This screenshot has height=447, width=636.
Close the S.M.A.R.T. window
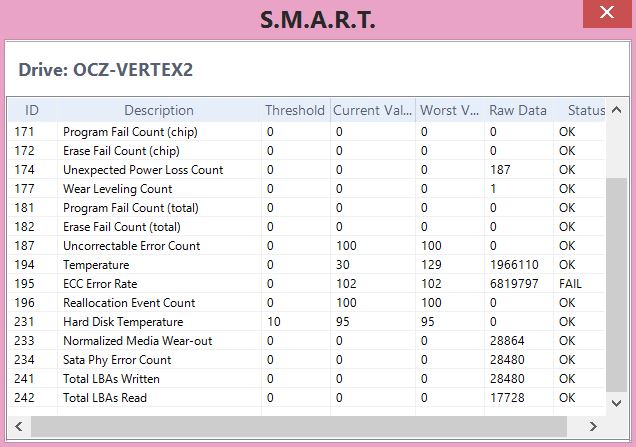click(606, 13)
